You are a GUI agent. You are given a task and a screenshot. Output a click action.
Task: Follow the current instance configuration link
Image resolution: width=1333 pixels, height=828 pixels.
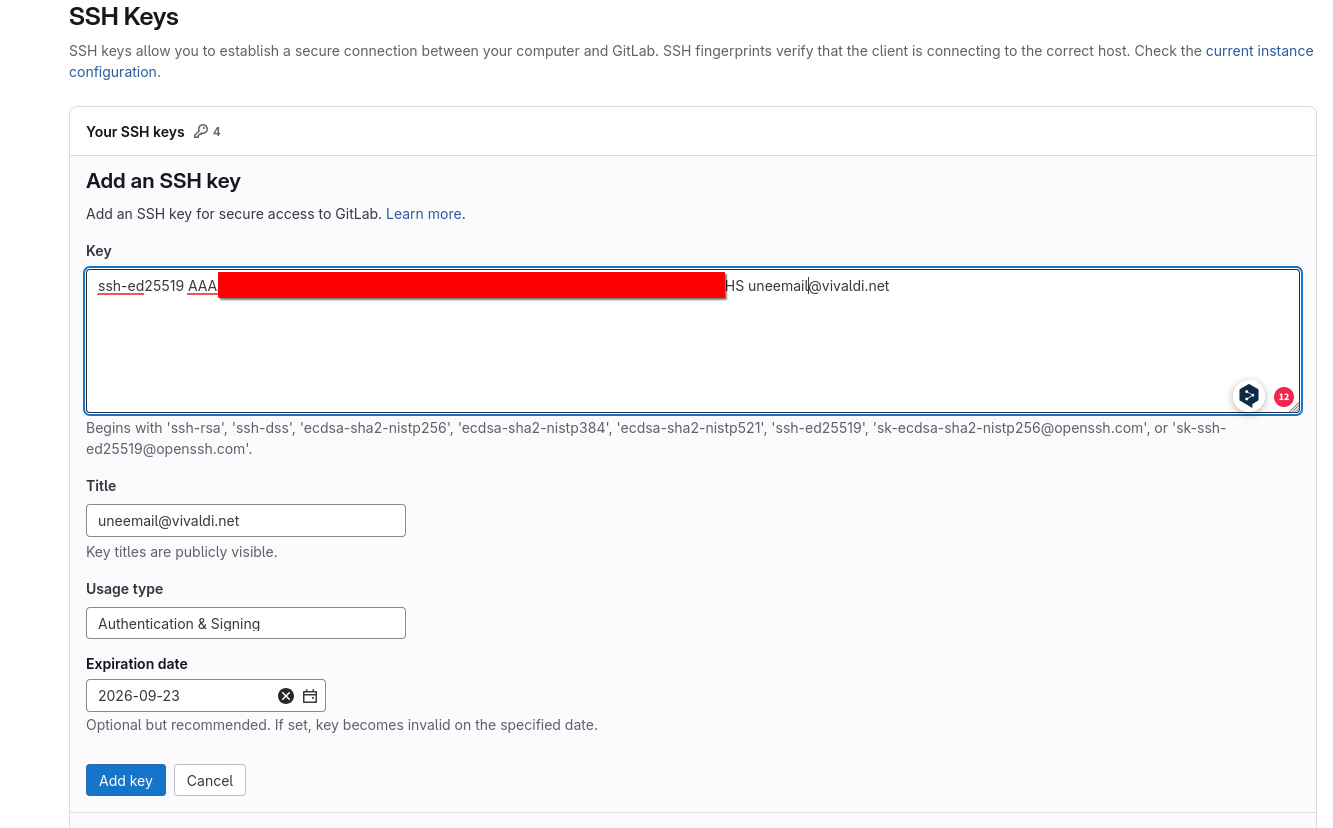pyautogui.click(x=1259, y=51)
